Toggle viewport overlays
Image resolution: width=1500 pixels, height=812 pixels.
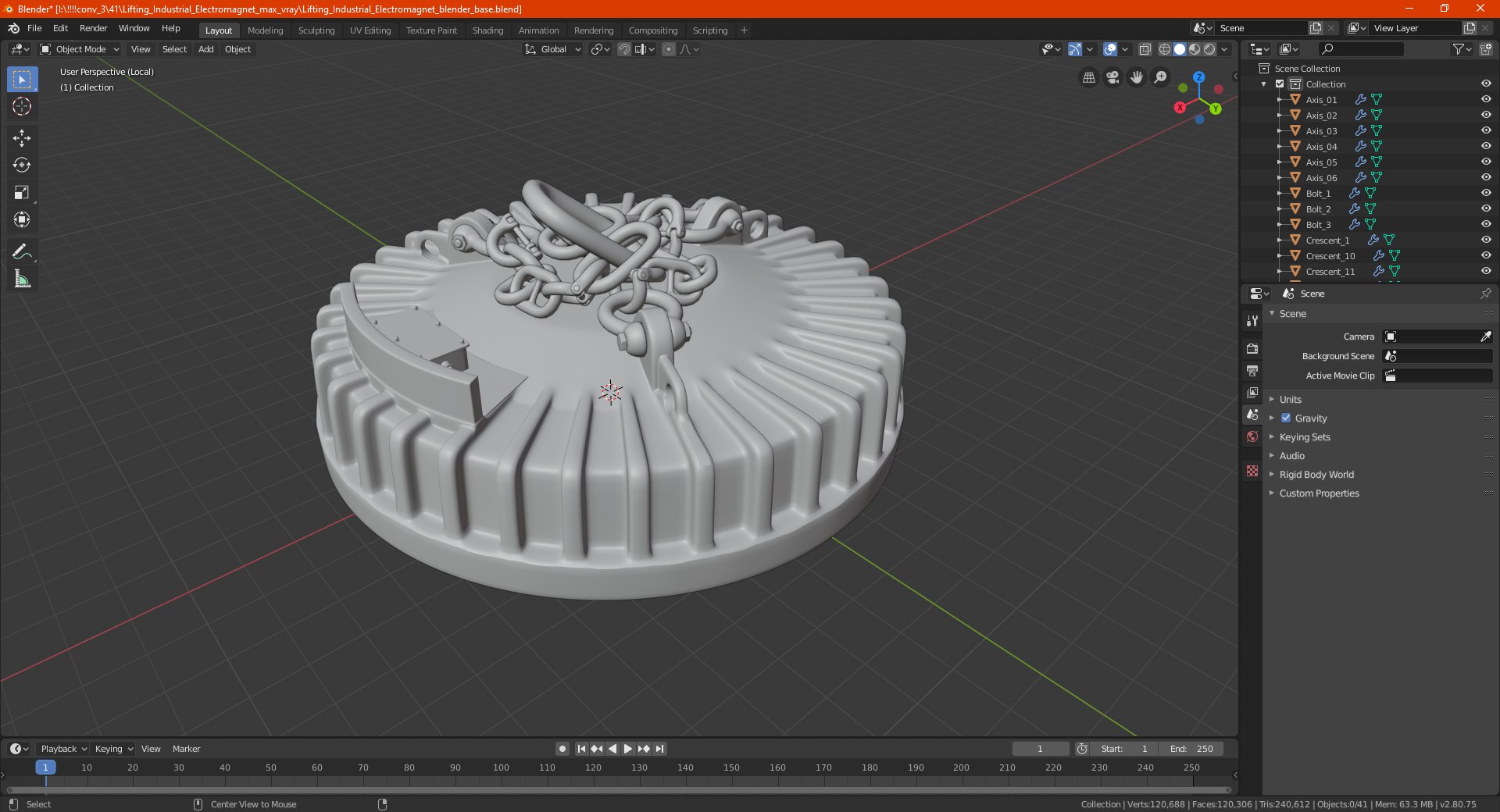(1110, 49)
